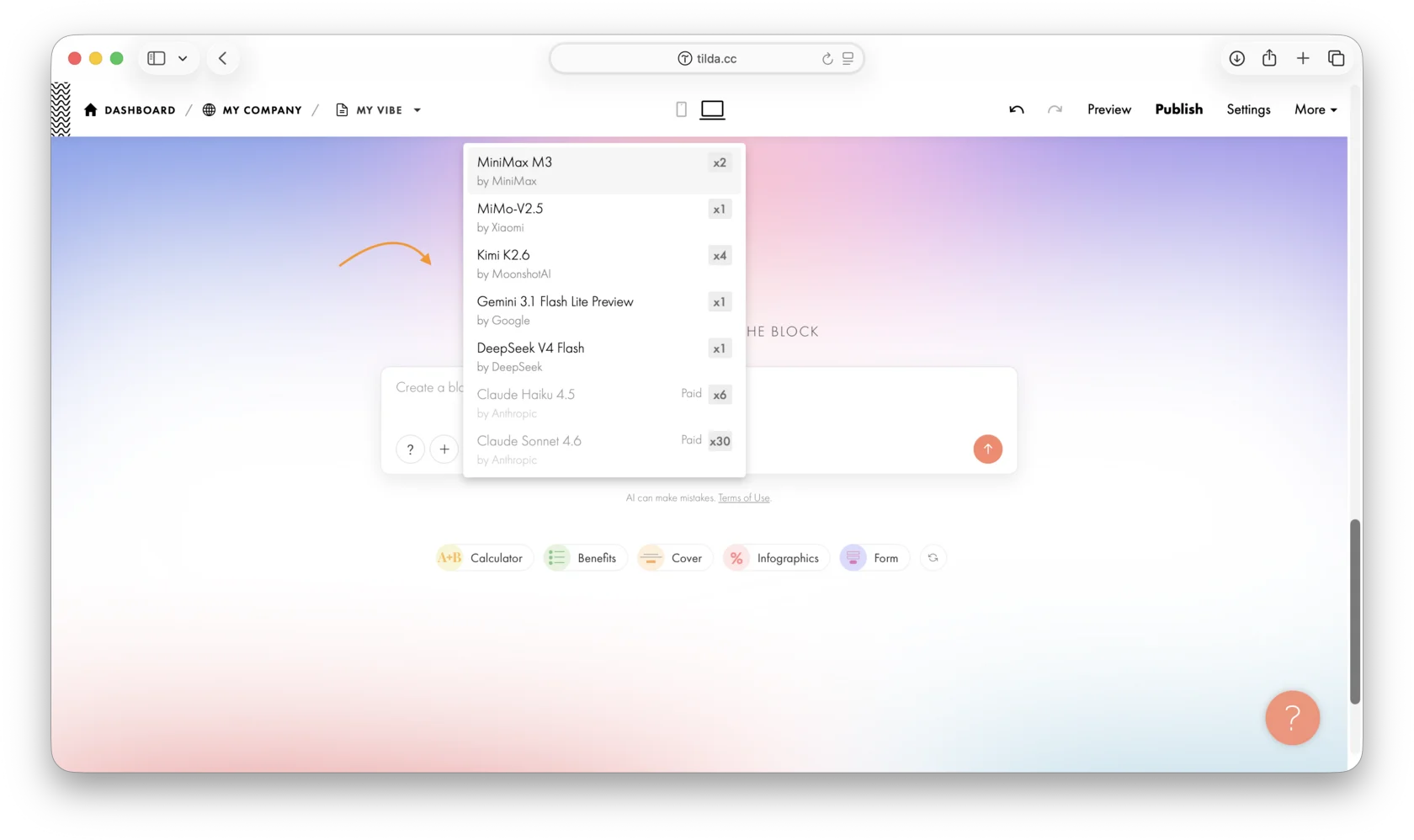Click the page vertical scrollbar
The width and height of the screenshot is (1414, 840).
tap(1355, 611)
